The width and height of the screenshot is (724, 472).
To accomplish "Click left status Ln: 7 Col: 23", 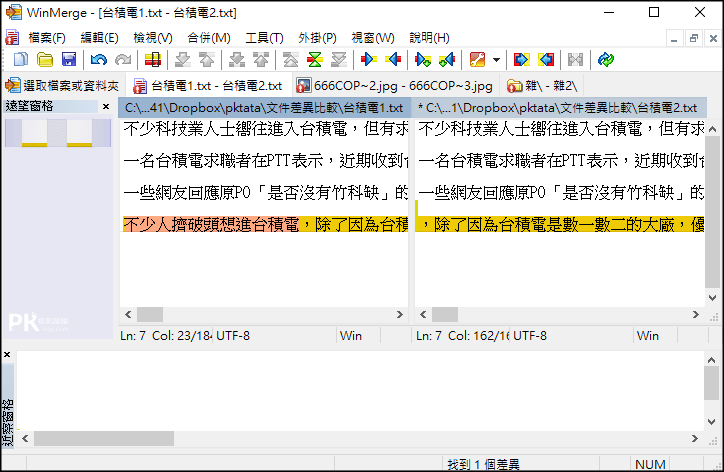I will pyautogui.click(x=165, y=336).
